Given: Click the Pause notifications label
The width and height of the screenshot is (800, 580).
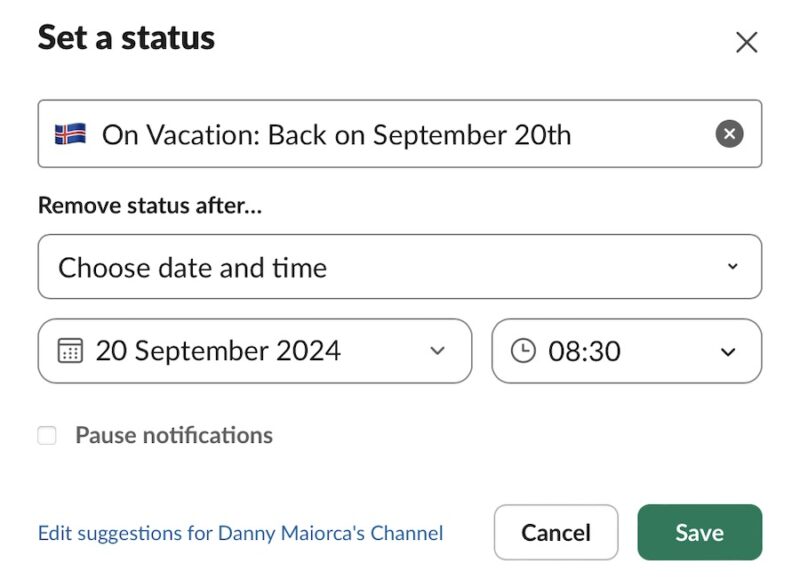Looking at the screenshot, I should [x=172, y=435].
